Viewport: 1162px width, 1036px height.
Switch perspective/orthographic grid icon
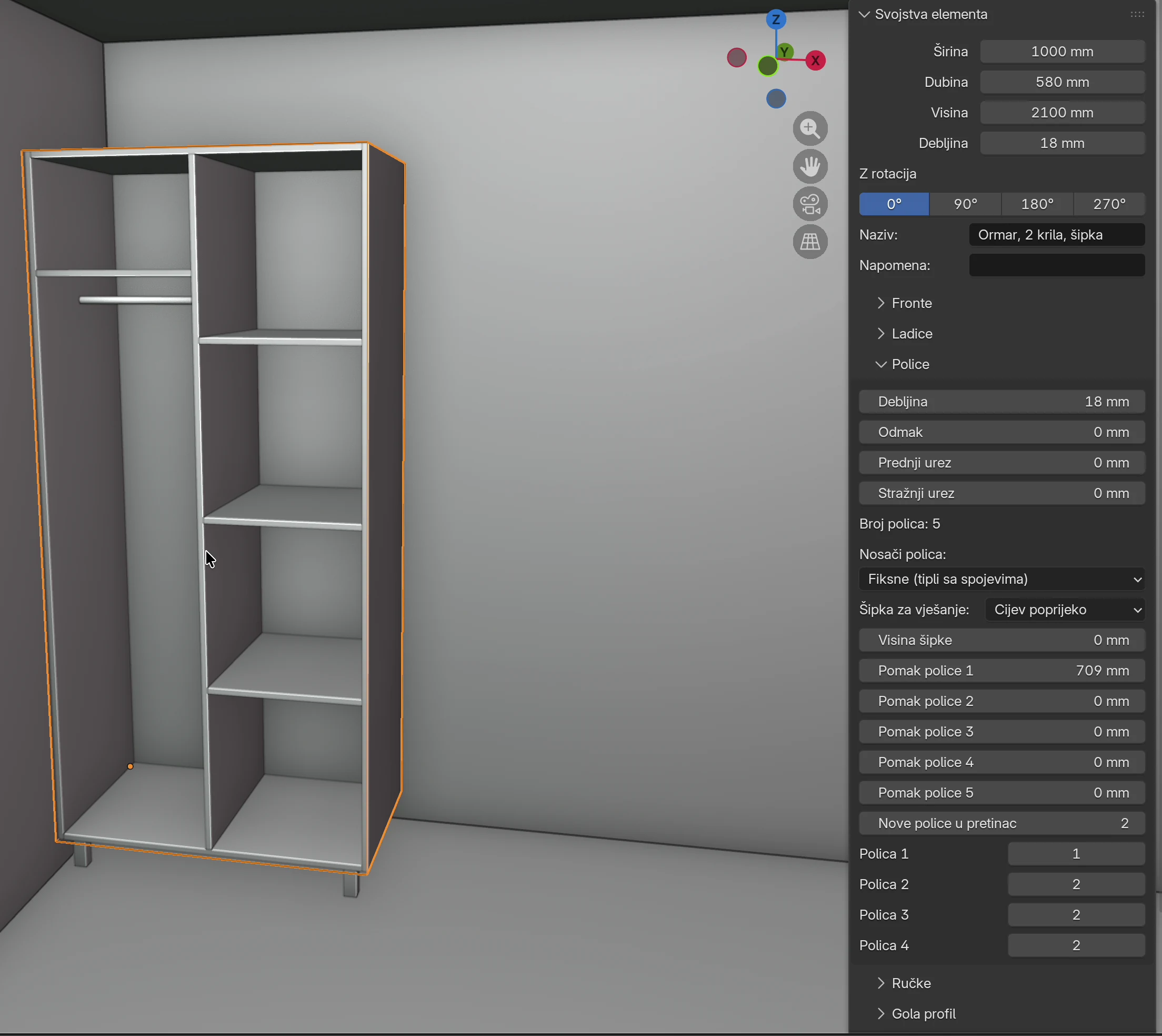point(810,241)
